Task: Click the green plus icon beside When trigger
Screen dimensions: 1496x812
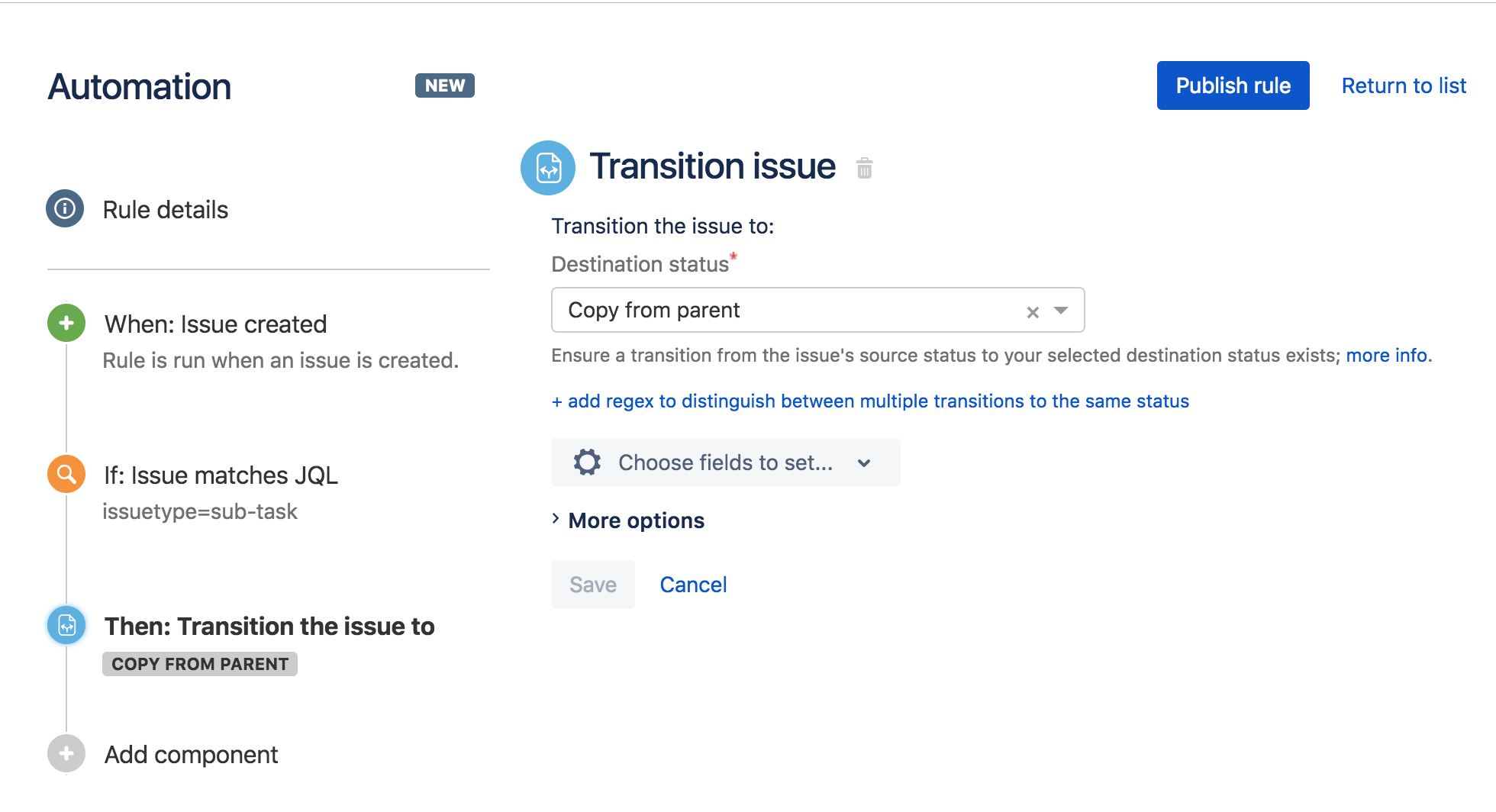Action: pos(66,323)
